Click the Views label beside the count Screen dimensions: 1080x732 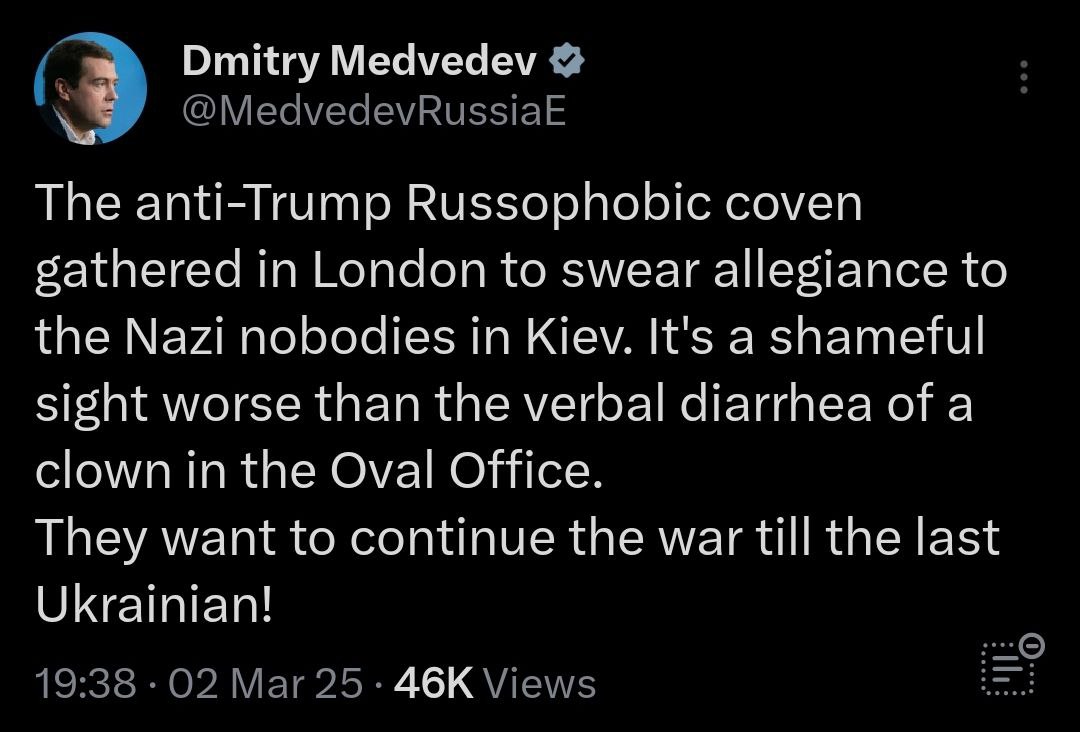(x=540, y=684)
